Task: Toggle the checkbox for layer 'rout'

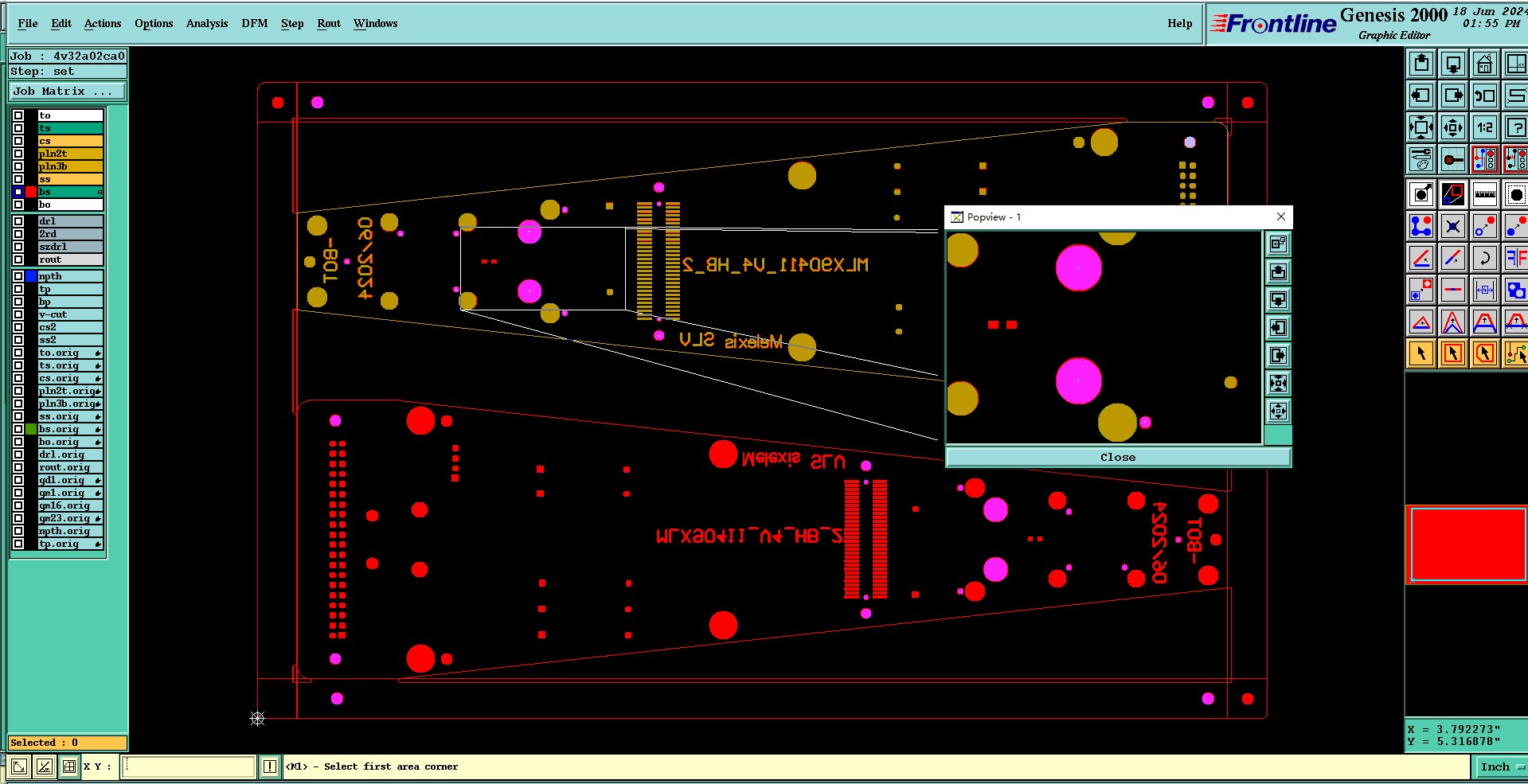Action: [x=18, y=259]
